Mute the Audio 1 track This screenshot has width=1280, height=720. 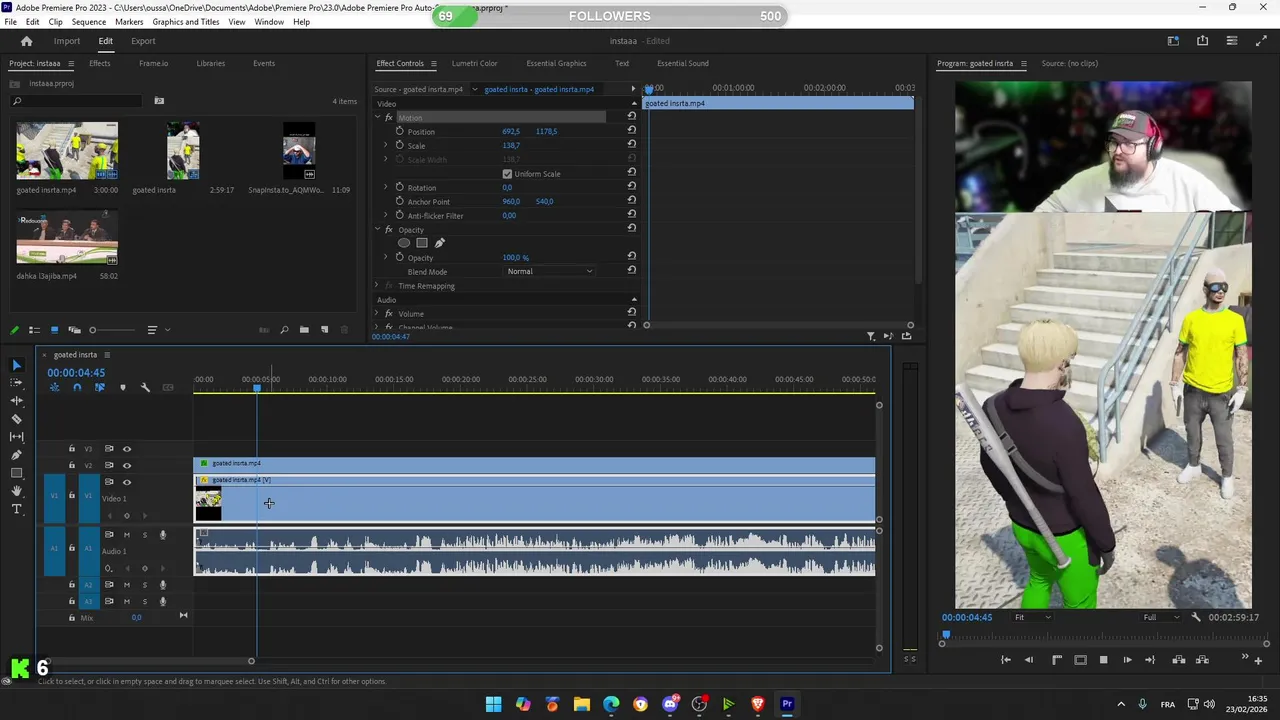tap(127, 535)
